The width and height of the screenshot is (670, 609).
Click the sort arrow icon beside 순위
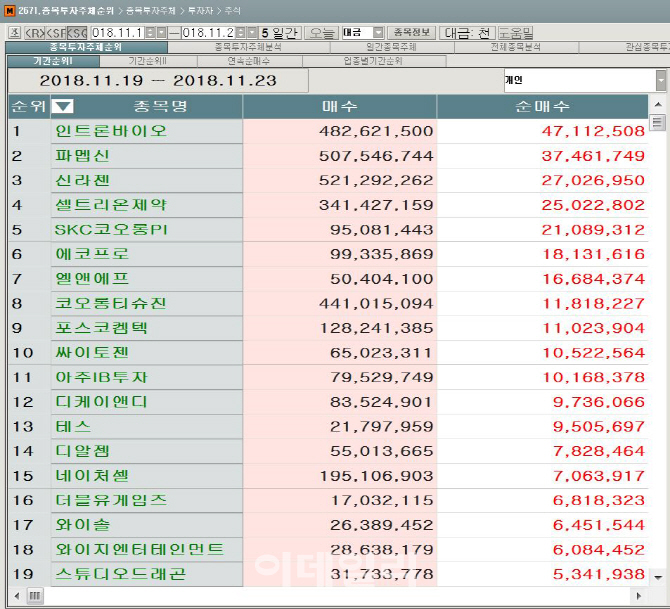point(62,106)
